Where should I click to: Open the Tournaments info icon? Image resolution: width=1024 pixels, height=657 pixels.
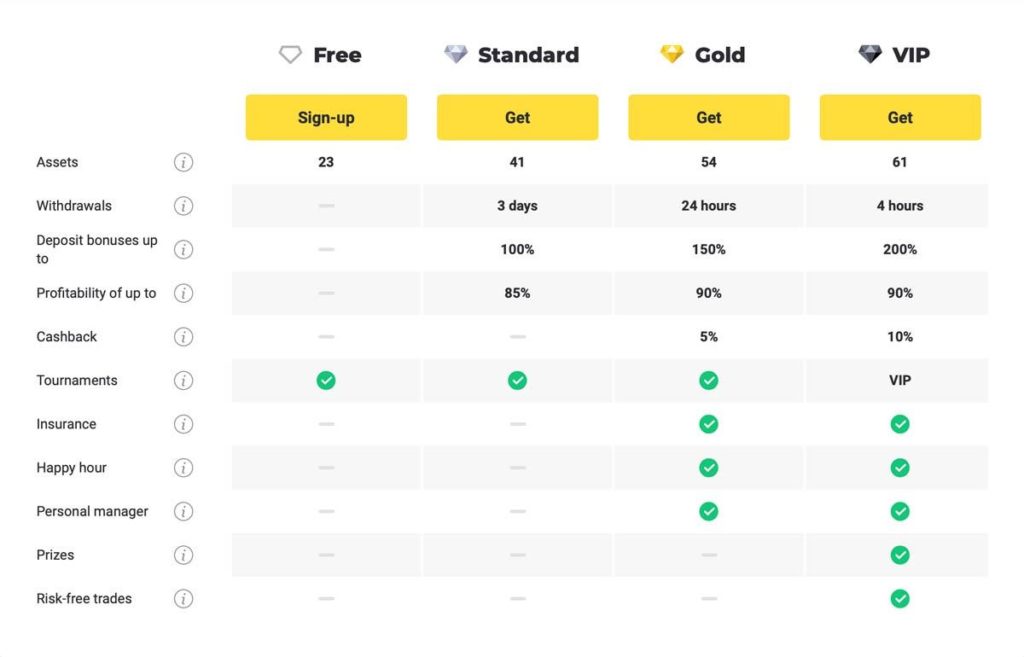pos(184,380)
